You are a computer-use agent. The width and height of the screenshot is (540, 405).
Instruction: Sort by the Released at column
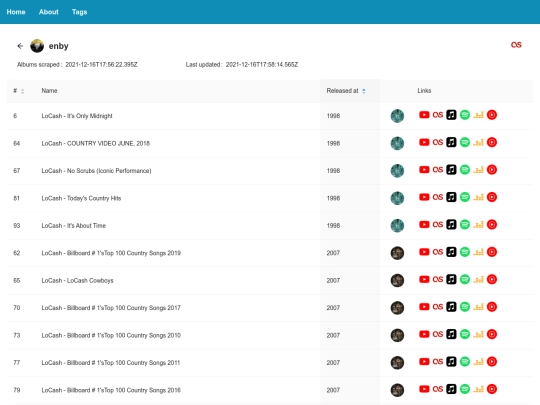pos(346,91)
